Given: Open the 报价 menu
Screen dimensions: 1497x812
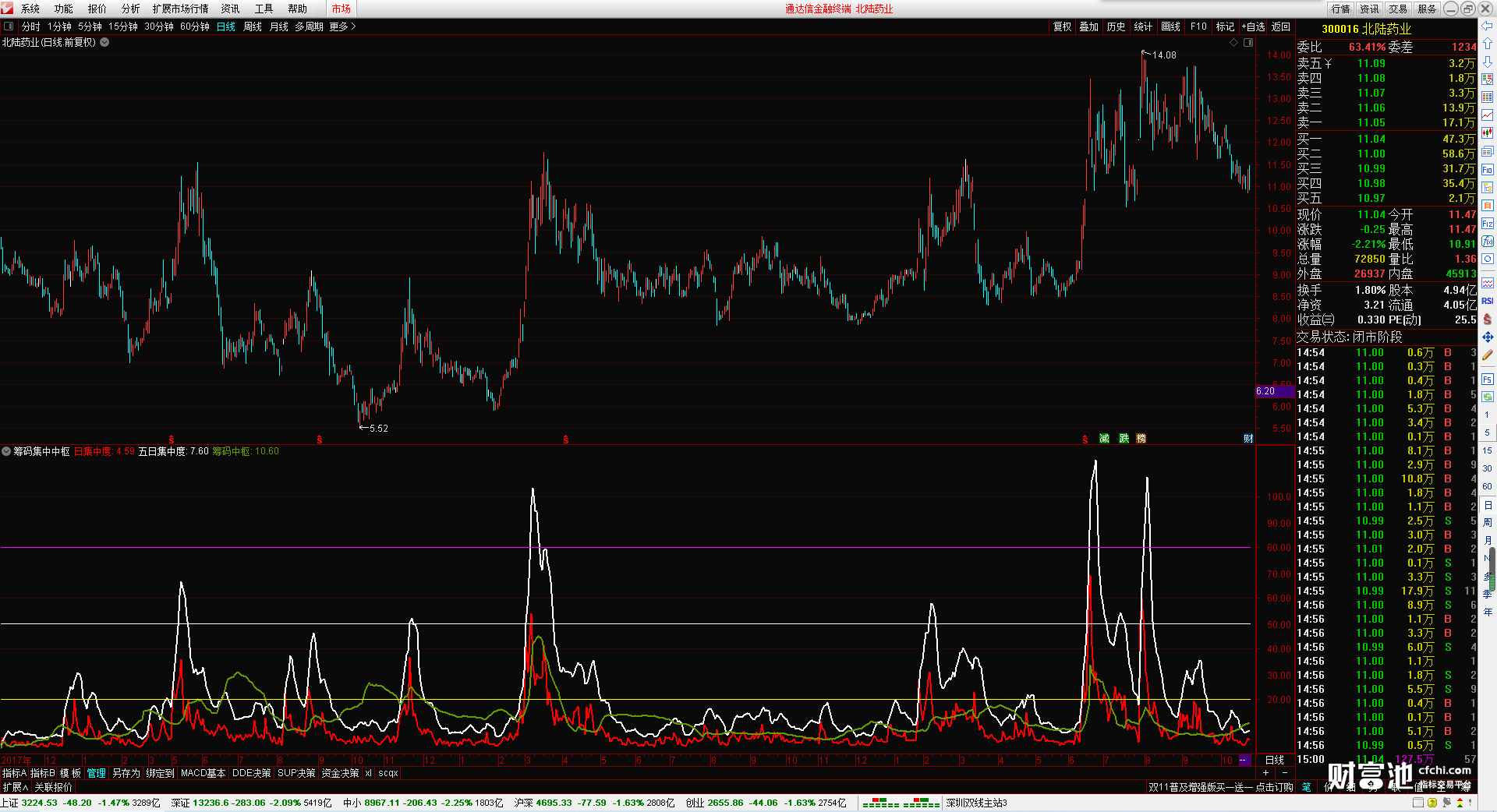Looking at the screenshot, I should [97, 9].
